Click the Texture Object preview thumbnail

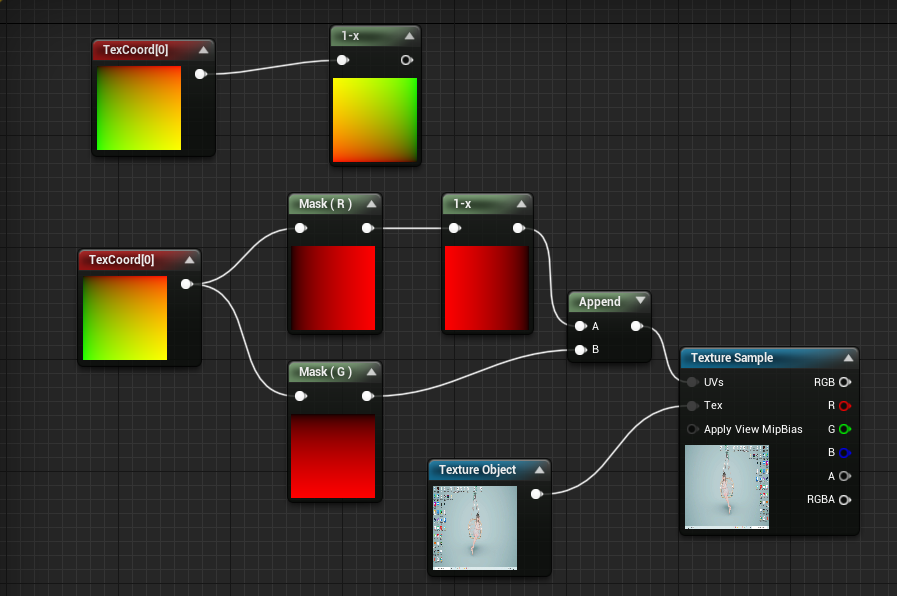click(x=475, y=530)
